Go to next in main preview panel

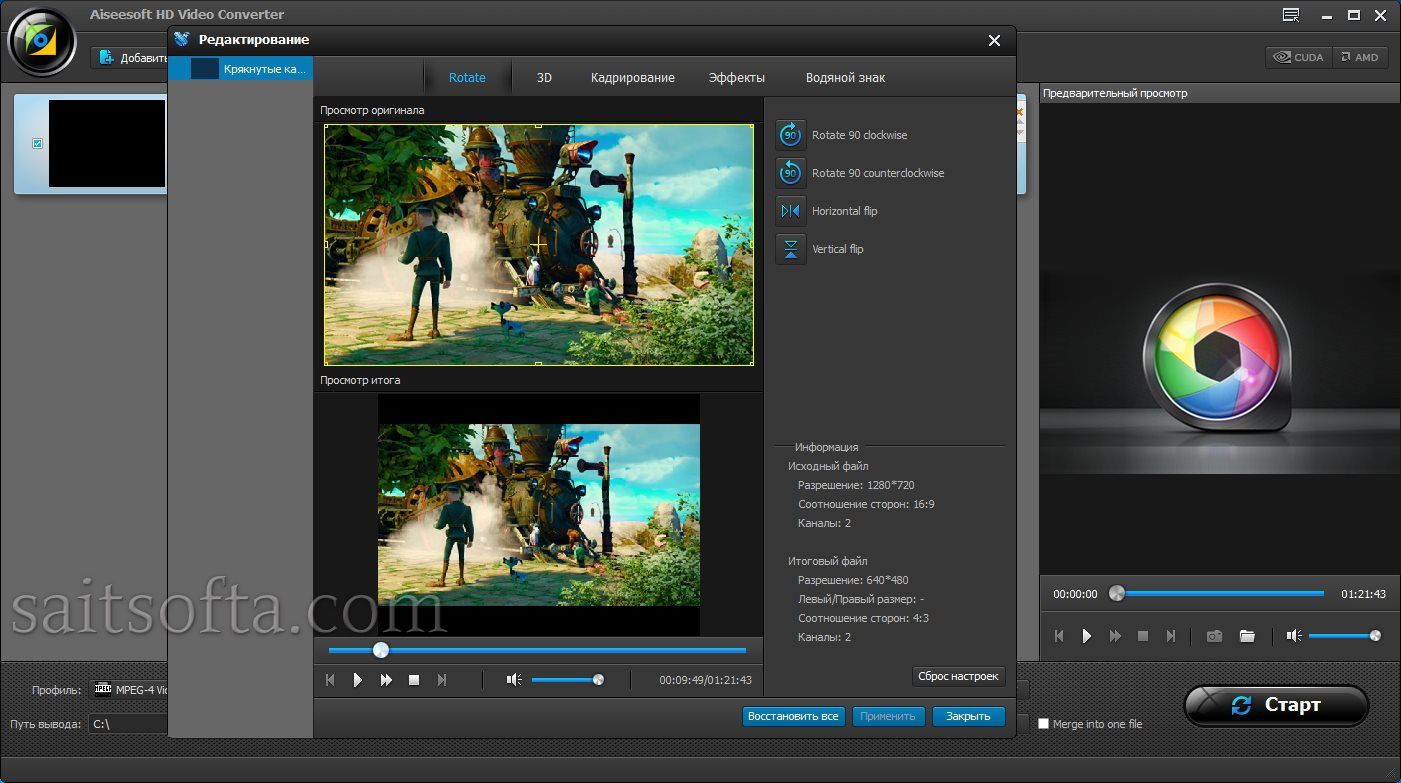(1171, 636)
